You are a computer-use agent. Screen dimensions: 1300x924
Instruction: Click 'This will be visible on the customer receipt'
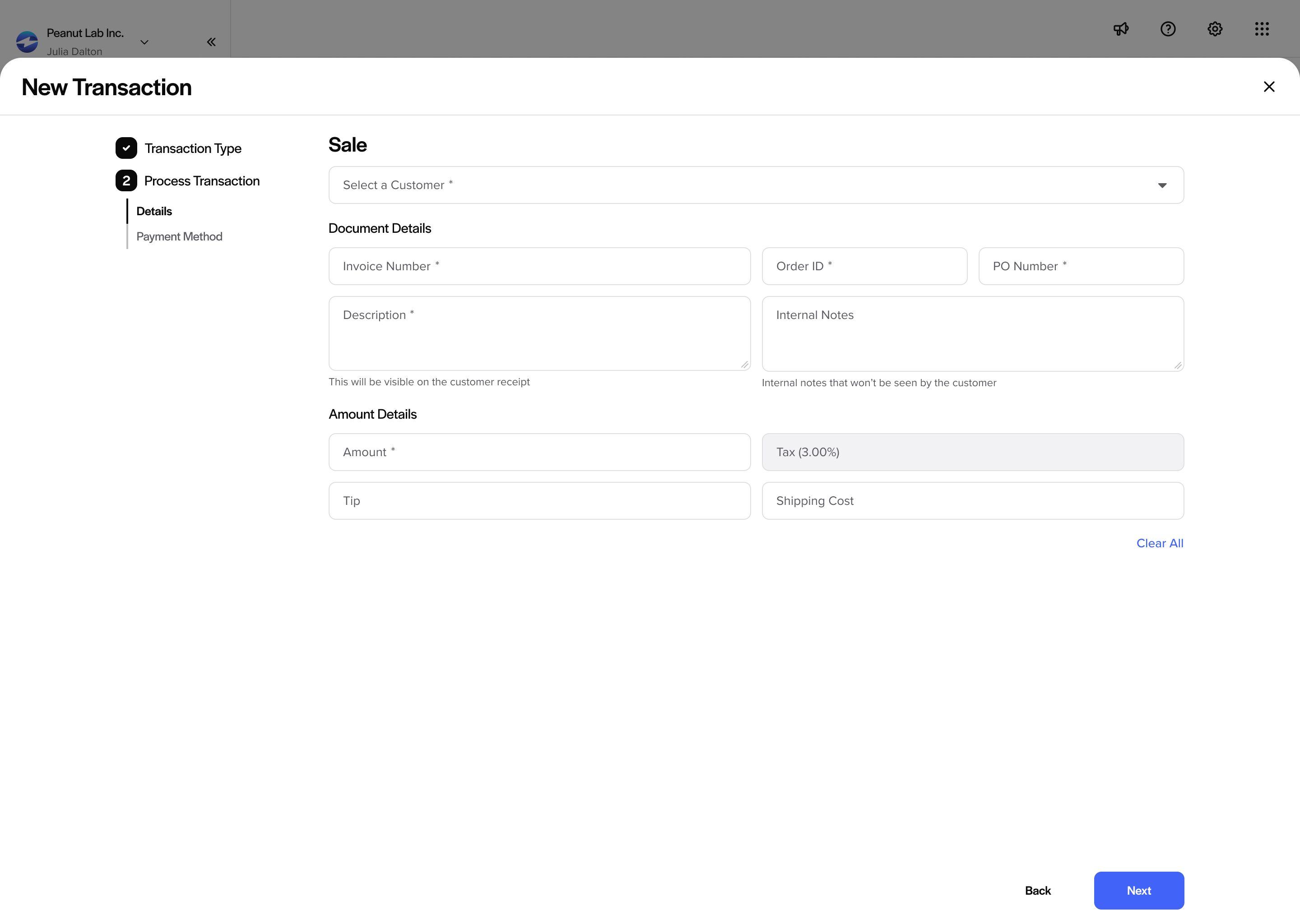429,382
